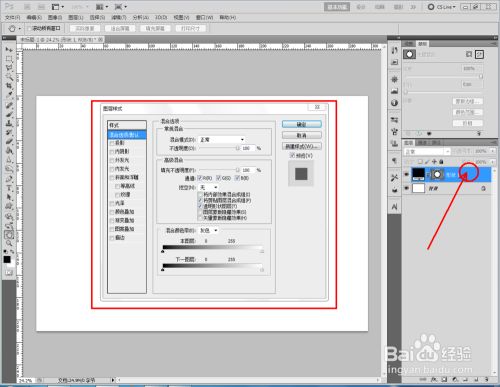Enable 颜色叠加 checkbox in Layer Style dialog
Screen dimensions: 500x387
pos(112,212)
